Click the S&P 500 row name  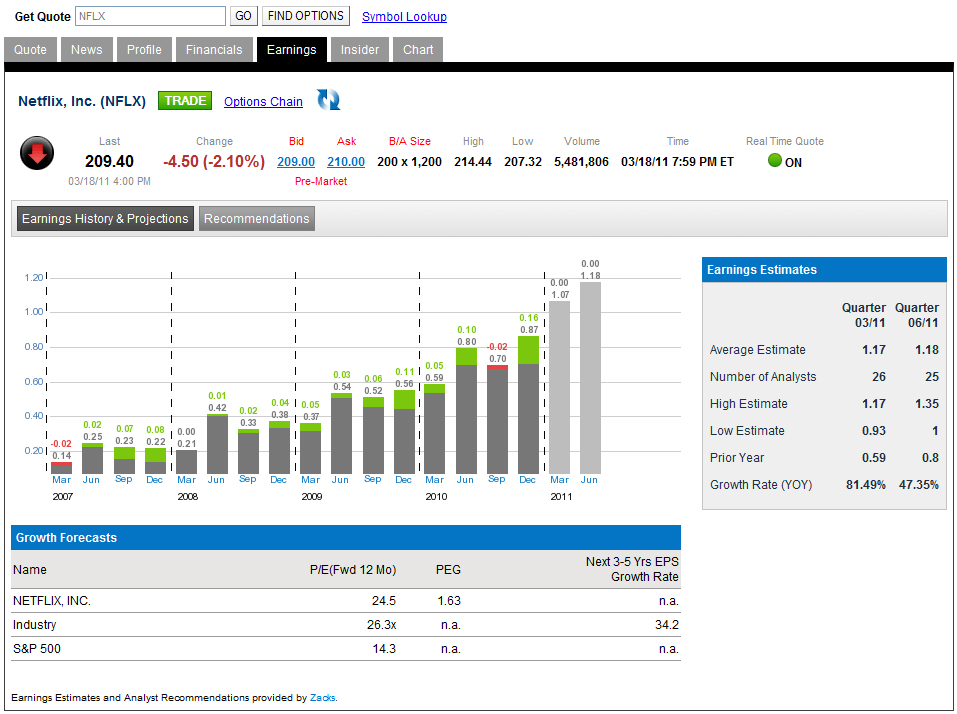(x=37, y=649)
